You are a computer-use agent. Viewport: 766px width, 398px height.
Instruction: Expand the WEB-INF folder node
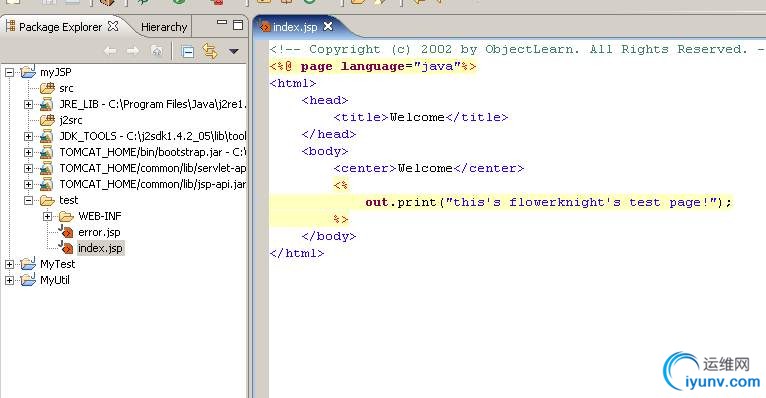tap(47, 216)
